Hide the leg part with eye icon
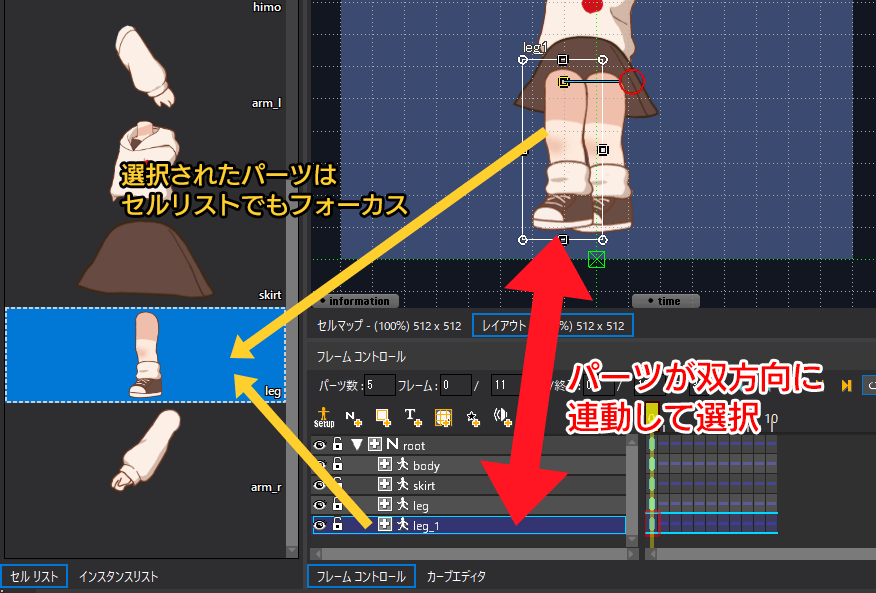Image resolution: width=876 pixels, height=593 pixels. tap(320, 505)
